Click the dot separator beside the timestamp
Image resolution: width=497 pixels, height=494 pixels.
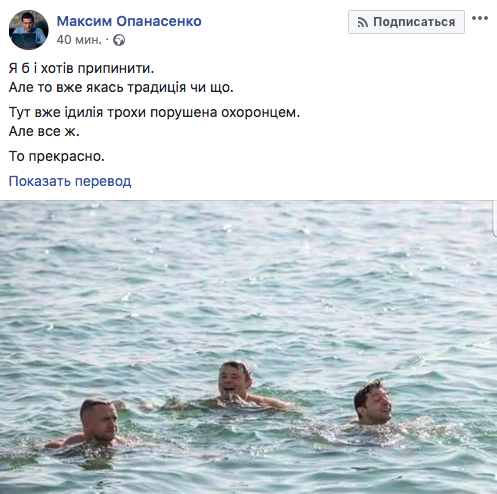[107, 40]
